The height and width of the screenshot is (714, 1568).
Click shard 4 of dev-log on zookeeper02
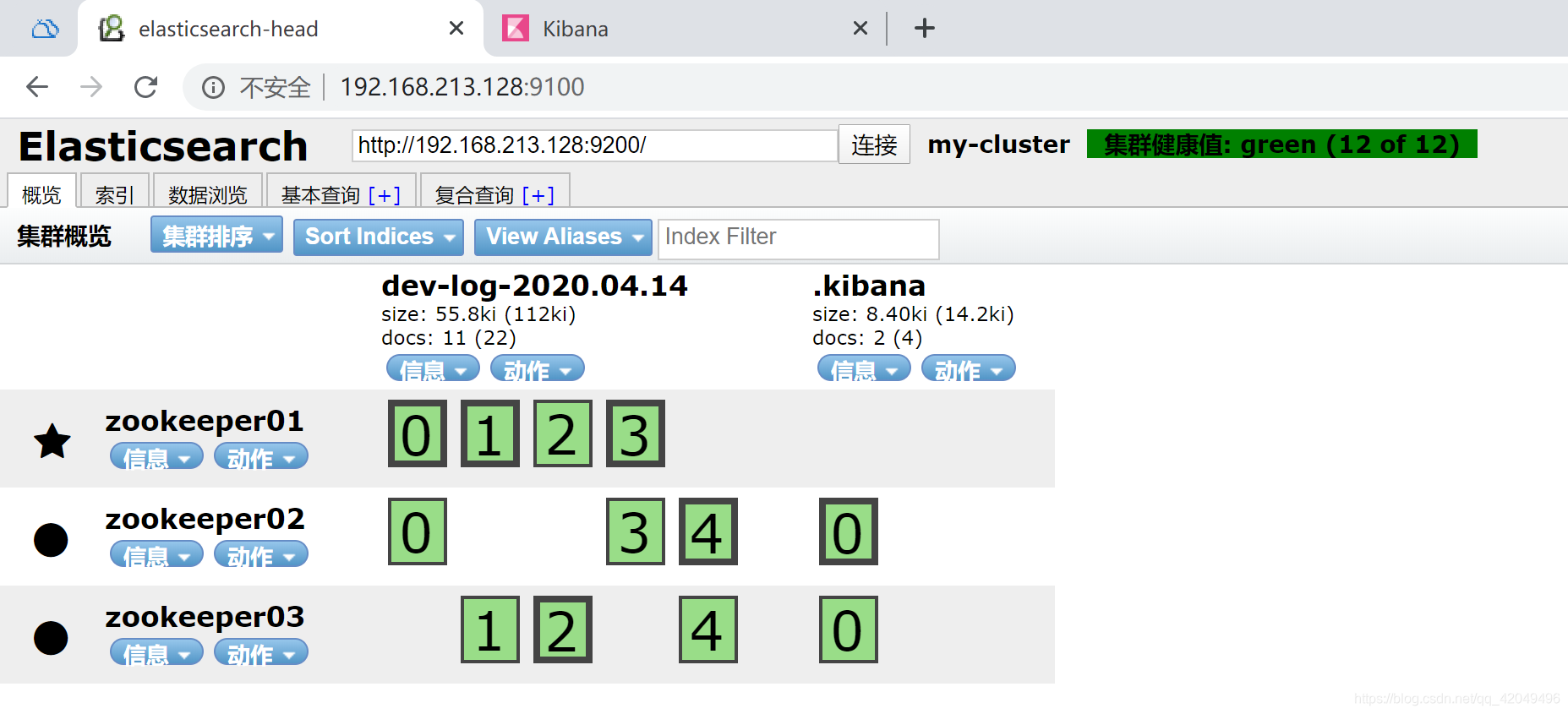point(708,531)
